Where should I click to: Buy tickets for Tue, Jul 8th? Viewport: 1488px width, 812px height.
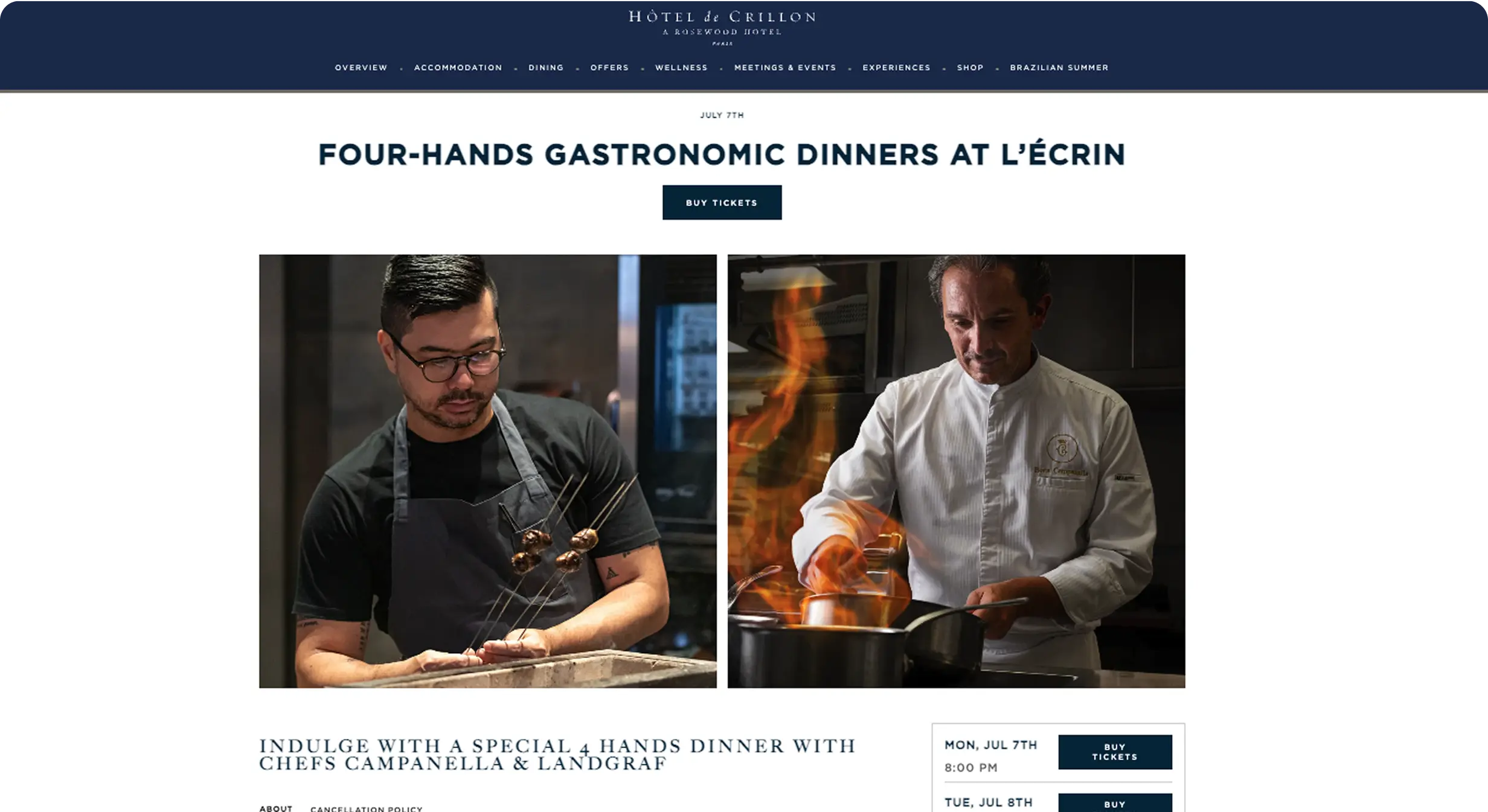[x=1115, y=803]
